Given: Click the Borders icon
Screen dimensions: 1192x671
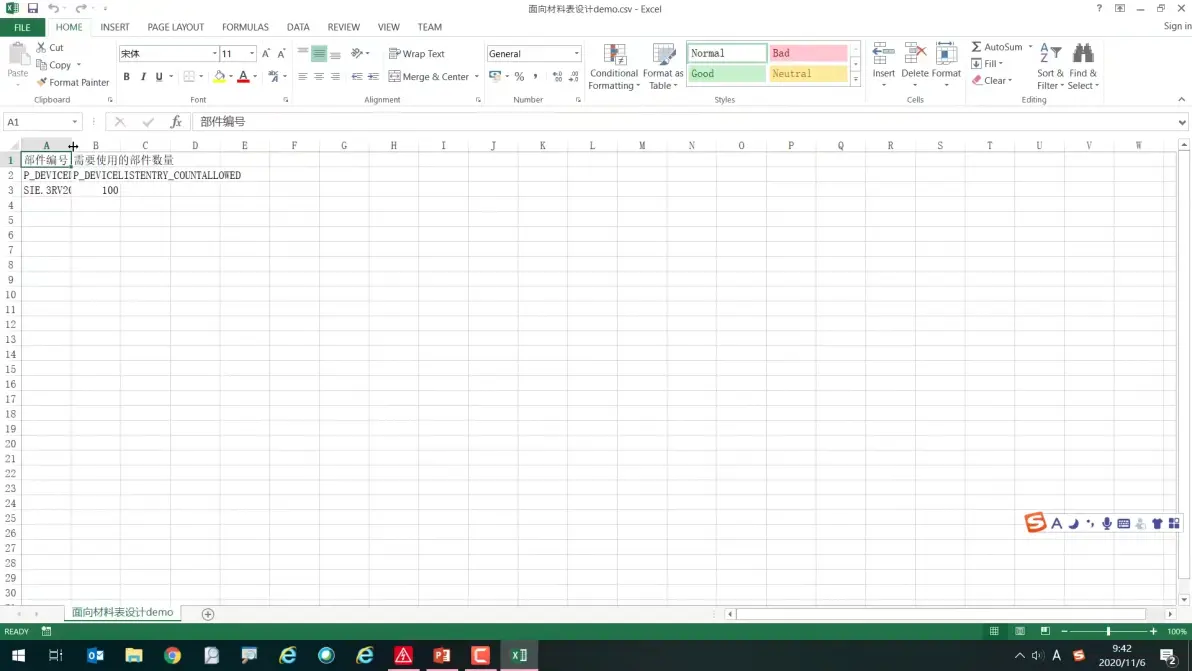Looking at the screenshot, I should coord(189,77).
